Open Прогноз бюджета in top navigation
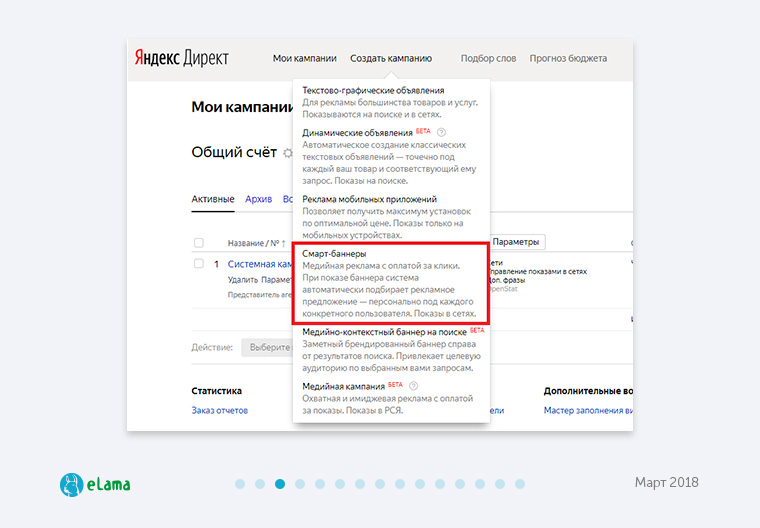Viewport: 760px width, 528px height. point(567,58)
